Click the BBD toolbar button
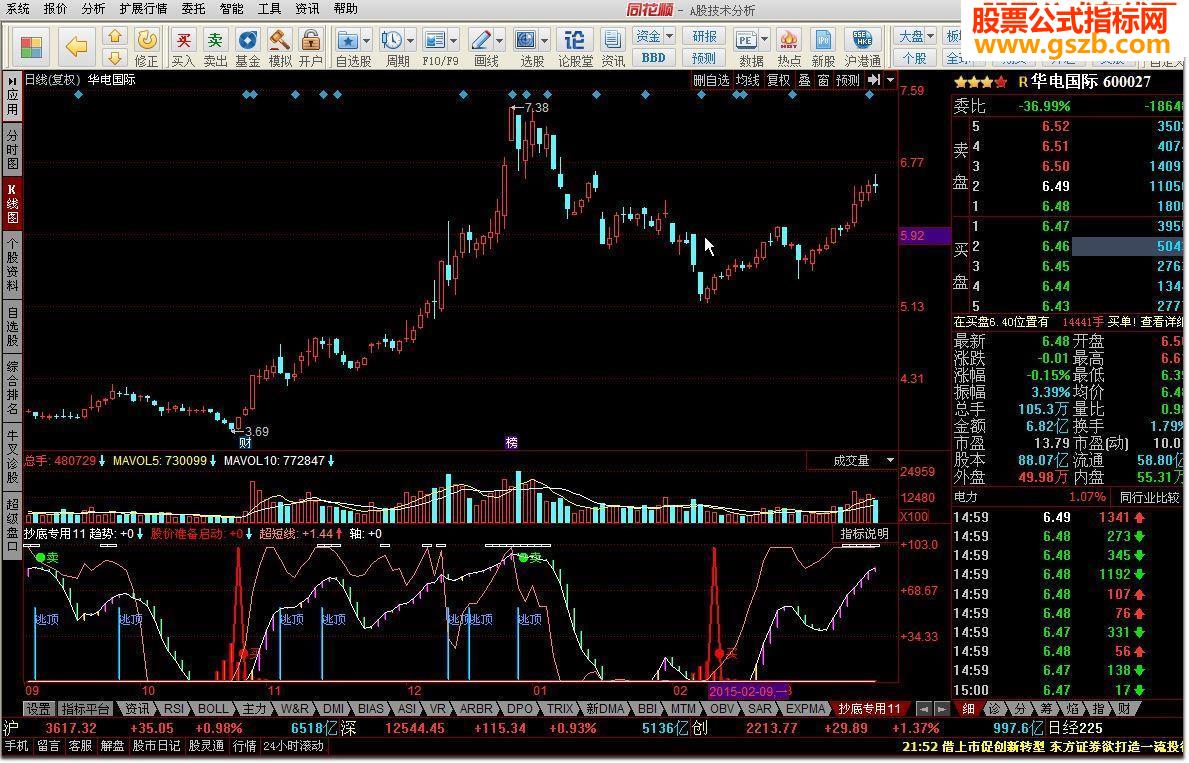This screenshot has height=763, width=1189. tap(653, 58)
